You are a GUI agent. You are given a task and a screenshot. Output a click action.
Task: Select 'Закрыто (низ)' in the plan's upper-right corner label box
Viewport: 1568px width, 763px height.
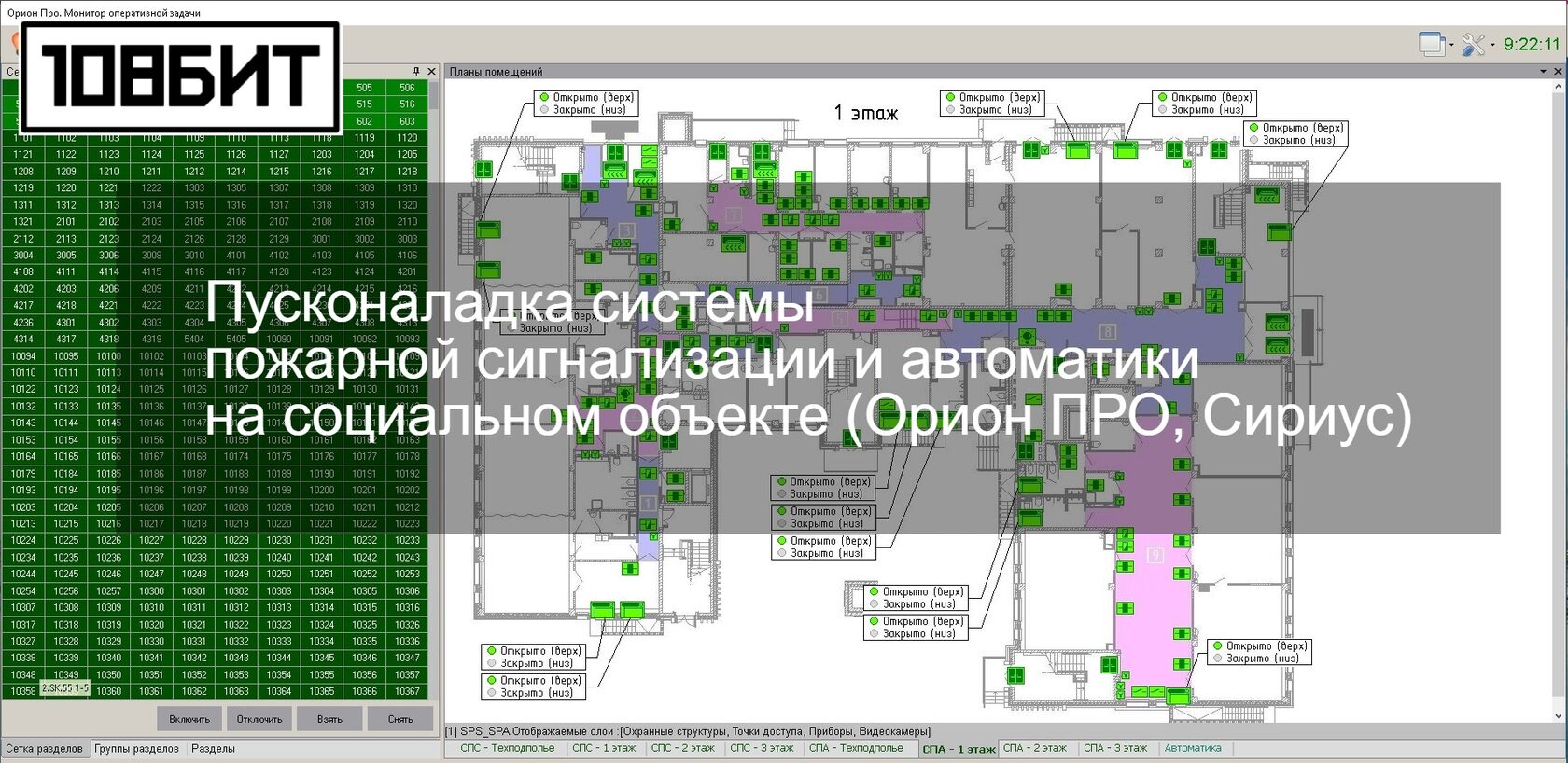[x=1299, y=140]
